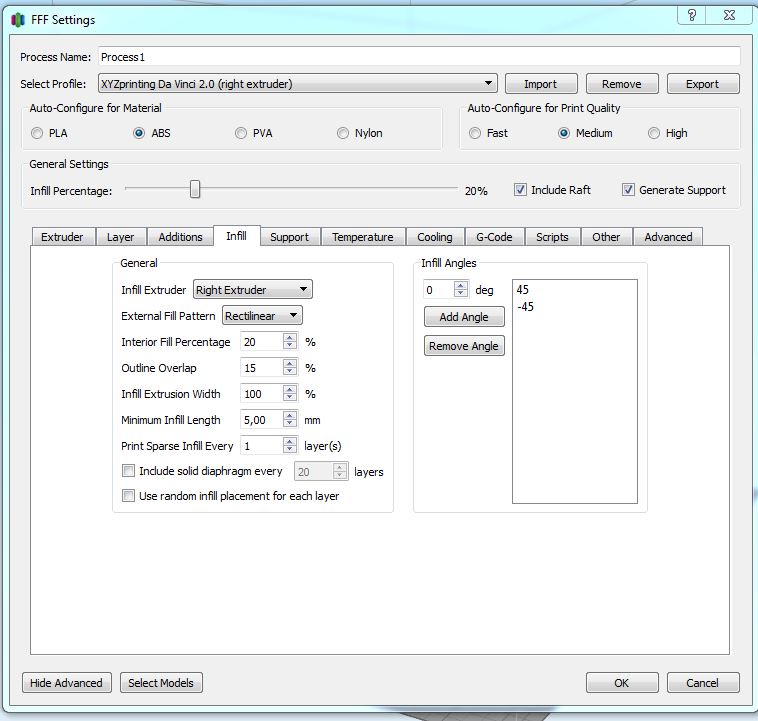Click the Add Angle button

pyautogui.click(x=464, y=317)
